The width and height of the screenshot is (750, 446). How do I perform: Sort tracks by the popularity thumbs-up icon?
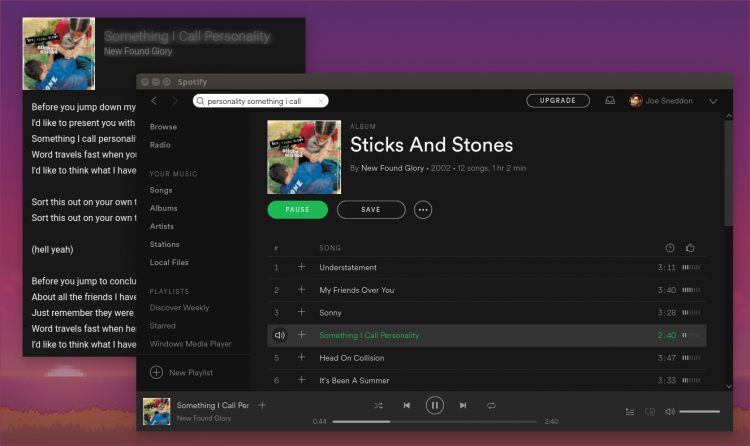click(690, 248)
